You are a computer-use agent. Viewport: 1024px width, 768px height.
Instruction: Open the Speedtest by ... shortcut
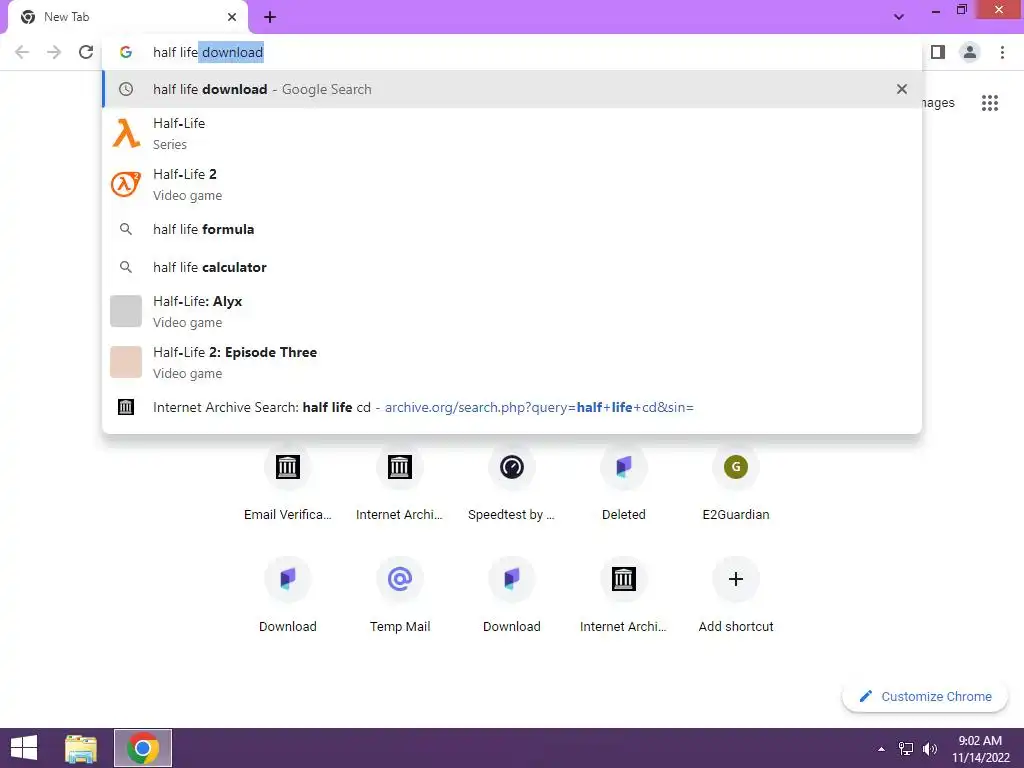coord(511,484)
